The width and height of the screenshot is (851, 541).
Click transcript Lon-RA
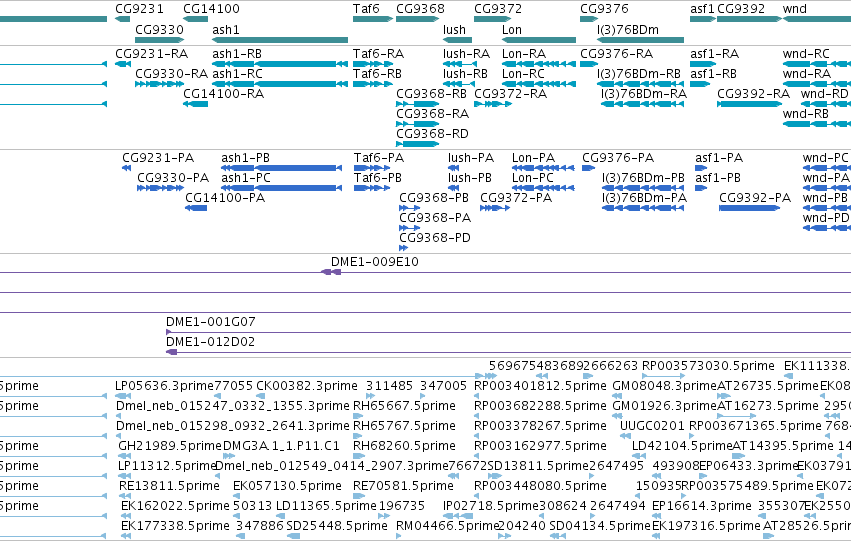point(524,54)
